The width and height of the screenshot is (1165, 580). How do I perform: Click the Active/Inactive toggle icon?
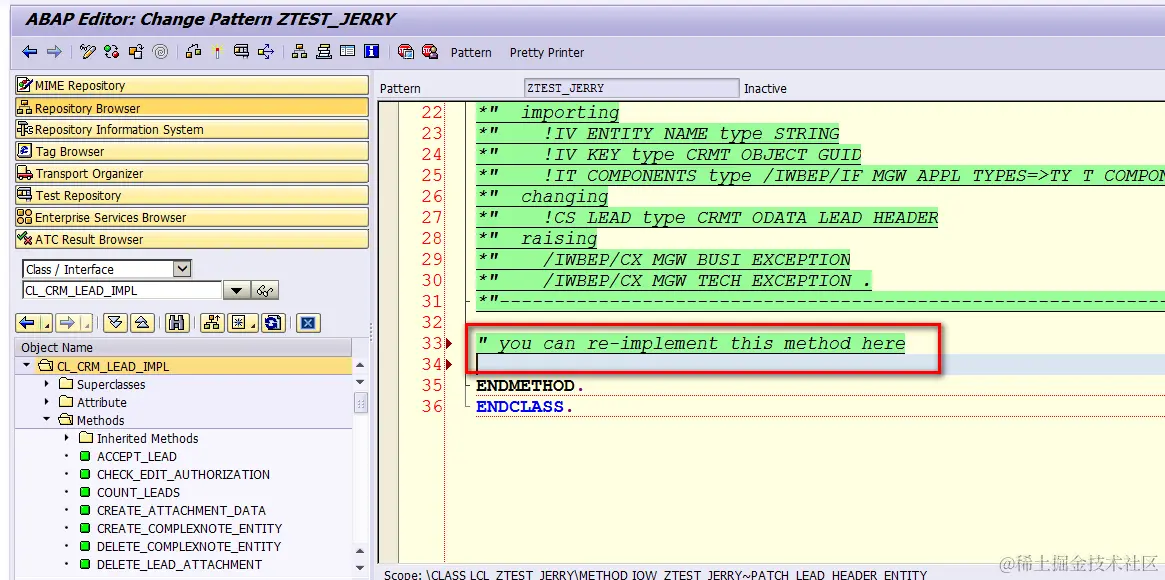(111, 51)
